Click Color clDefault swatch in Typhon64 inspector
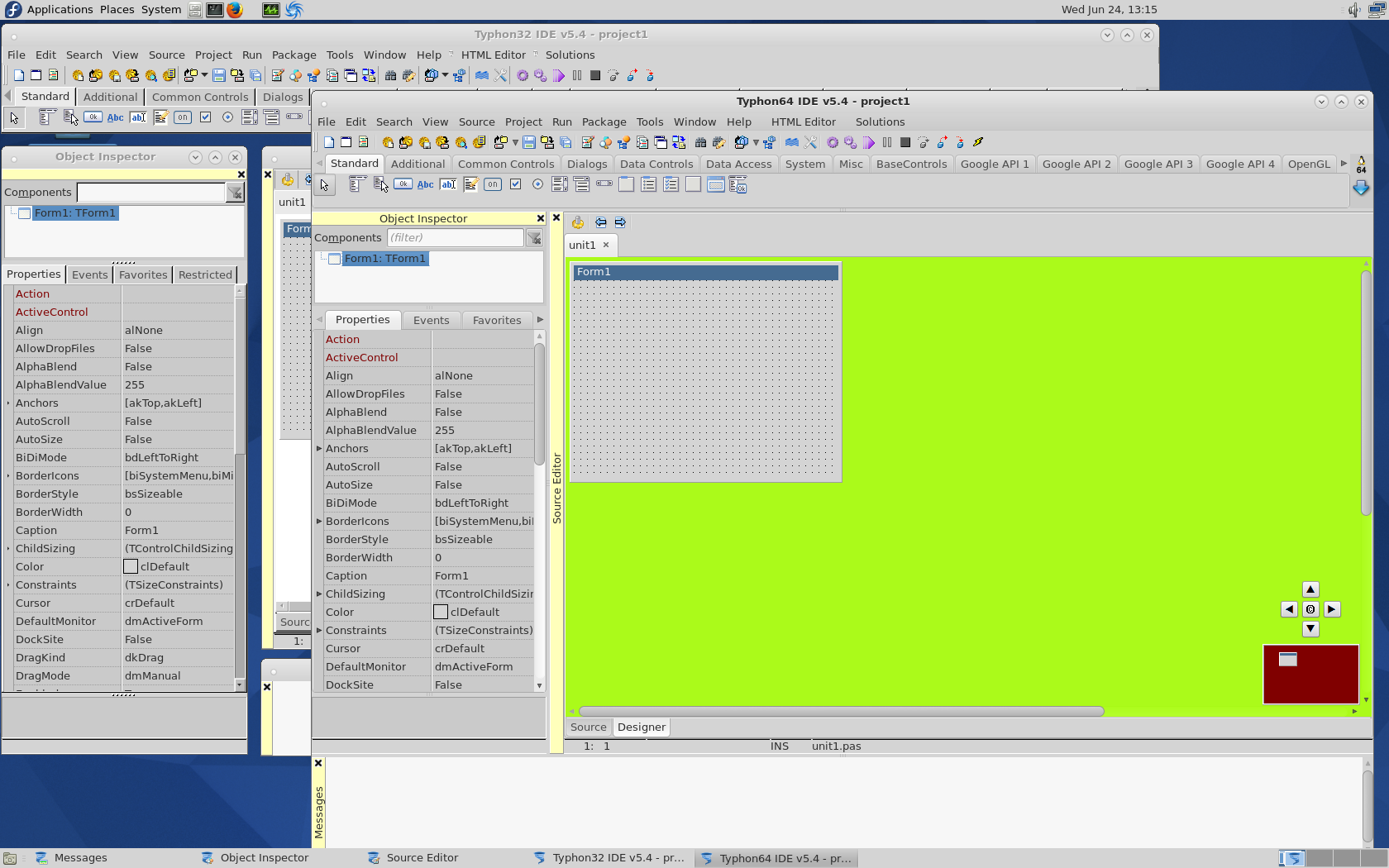 pyautogui.click(x=441, y=613)
